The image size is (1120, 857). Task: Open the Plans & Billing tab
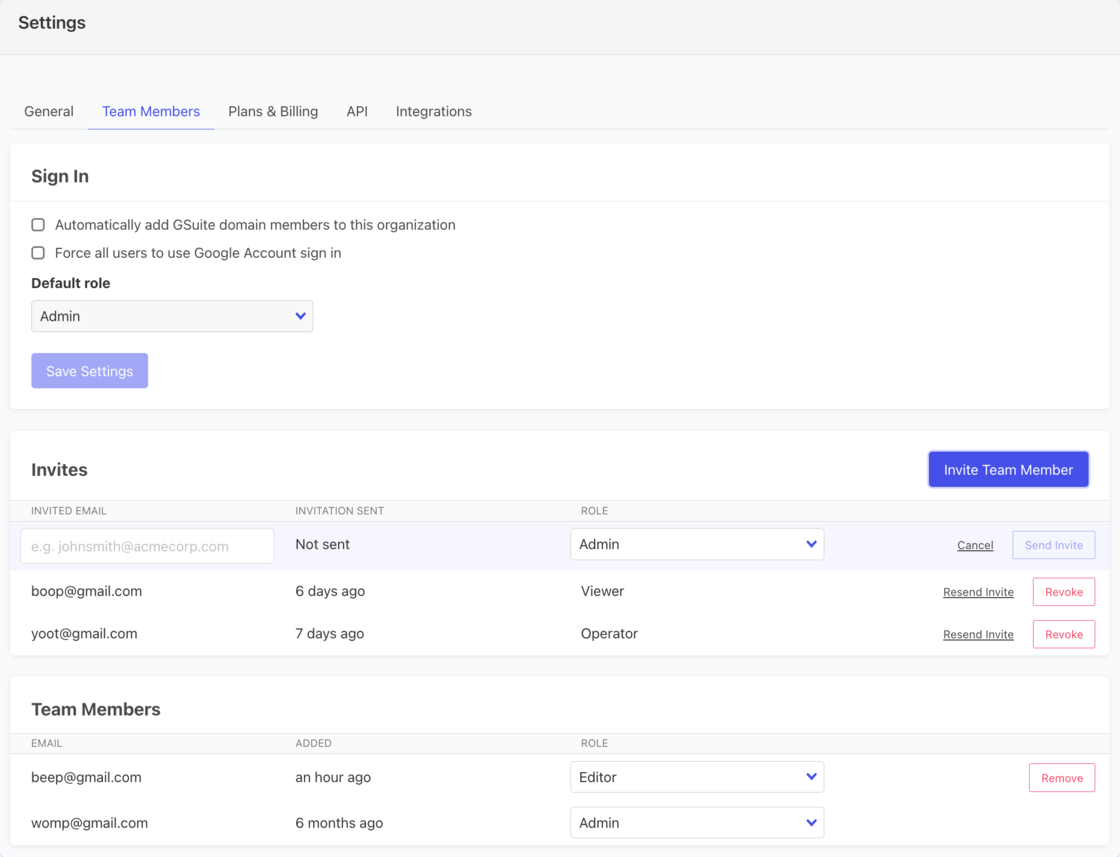point(273,111)
